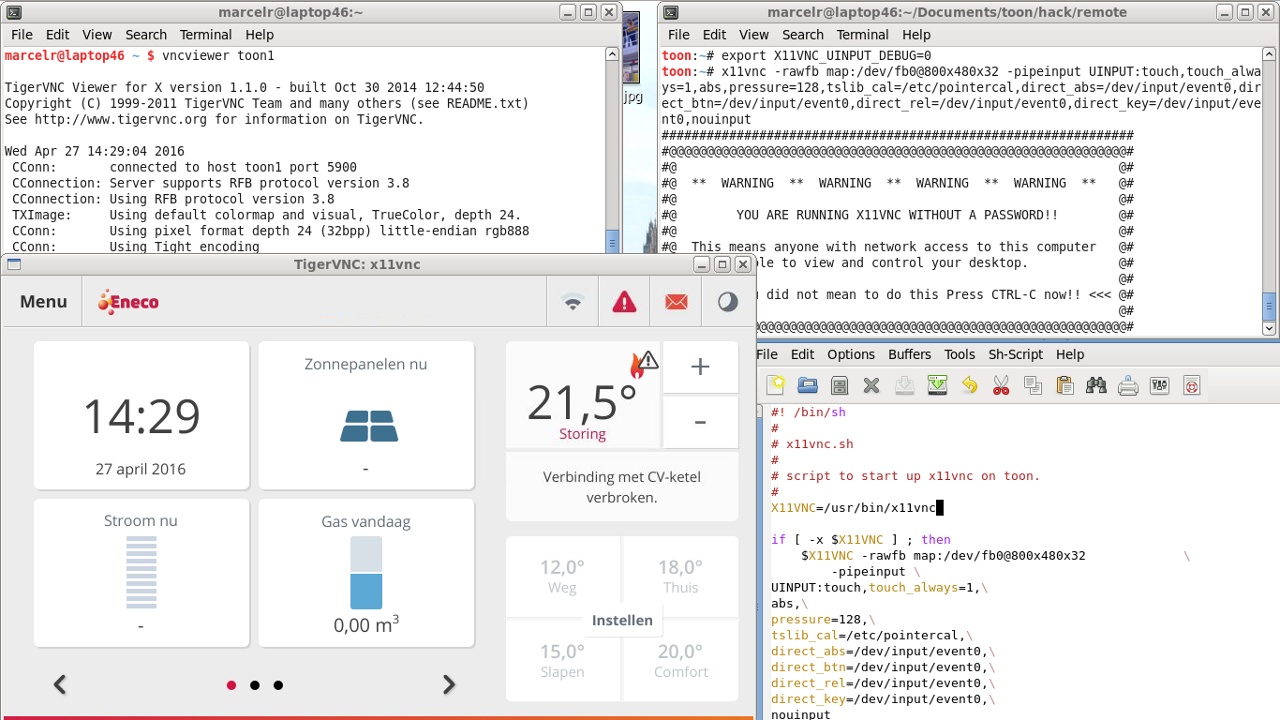Open window menu icon of left terminal titlebar
Image resolution: width=1280 pixels, height=720 pixels.
pos(12,12)
